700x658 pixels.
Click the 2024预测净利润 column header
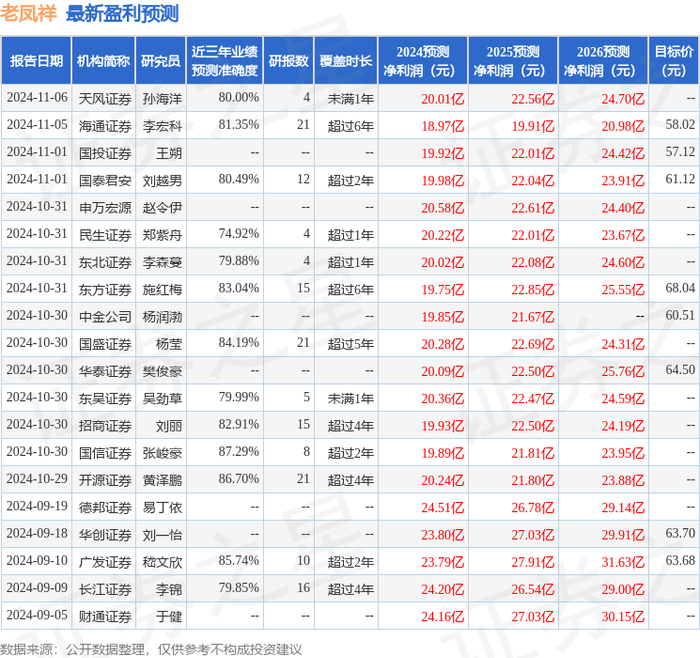click(423, 61)
